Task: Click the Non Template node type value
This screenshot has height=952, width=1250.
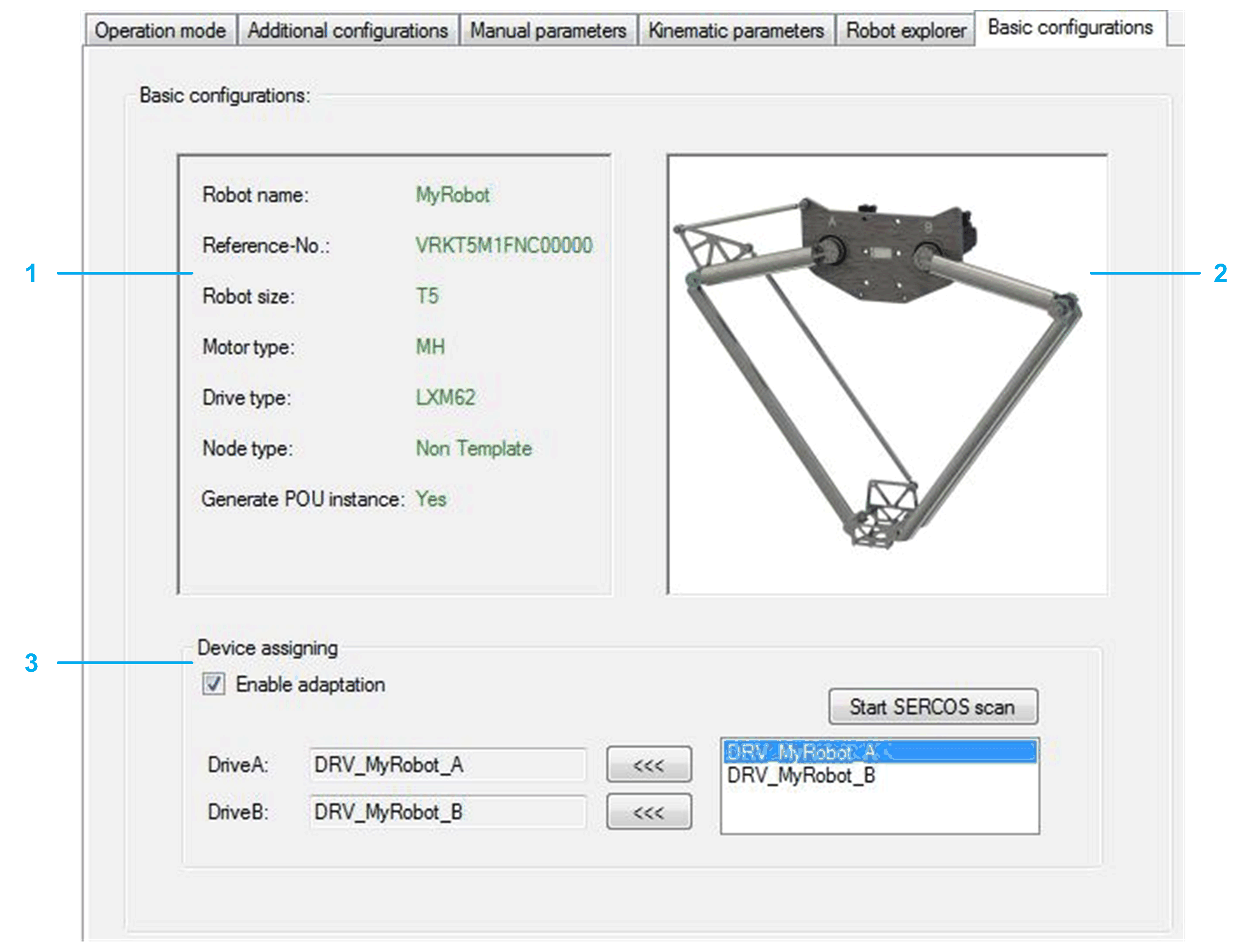Action: tap(473, 448)
